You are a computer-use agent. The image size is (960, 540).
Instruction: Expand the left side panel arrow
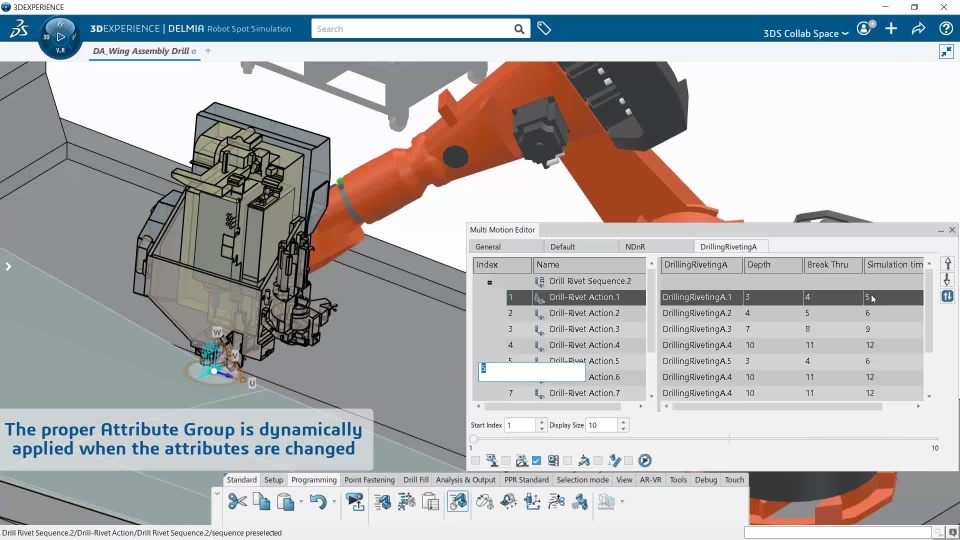point(8,266)
